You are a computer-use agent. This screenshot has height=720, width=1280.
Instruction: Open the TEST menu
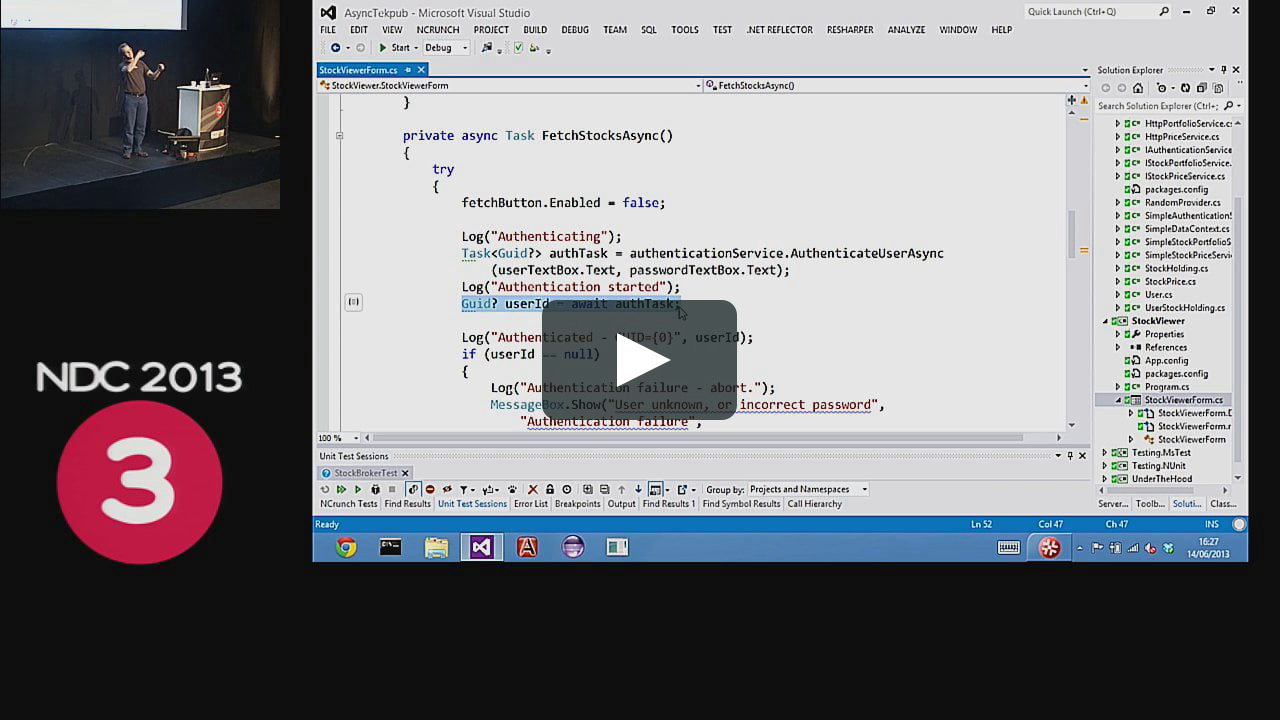coord(722,30)
